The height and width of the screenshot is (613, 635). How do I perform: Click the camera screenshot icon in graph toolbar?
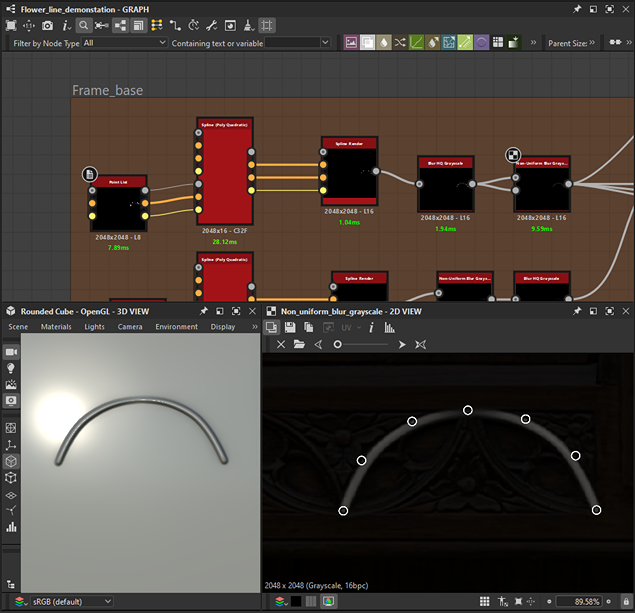(x=47, y=25)
